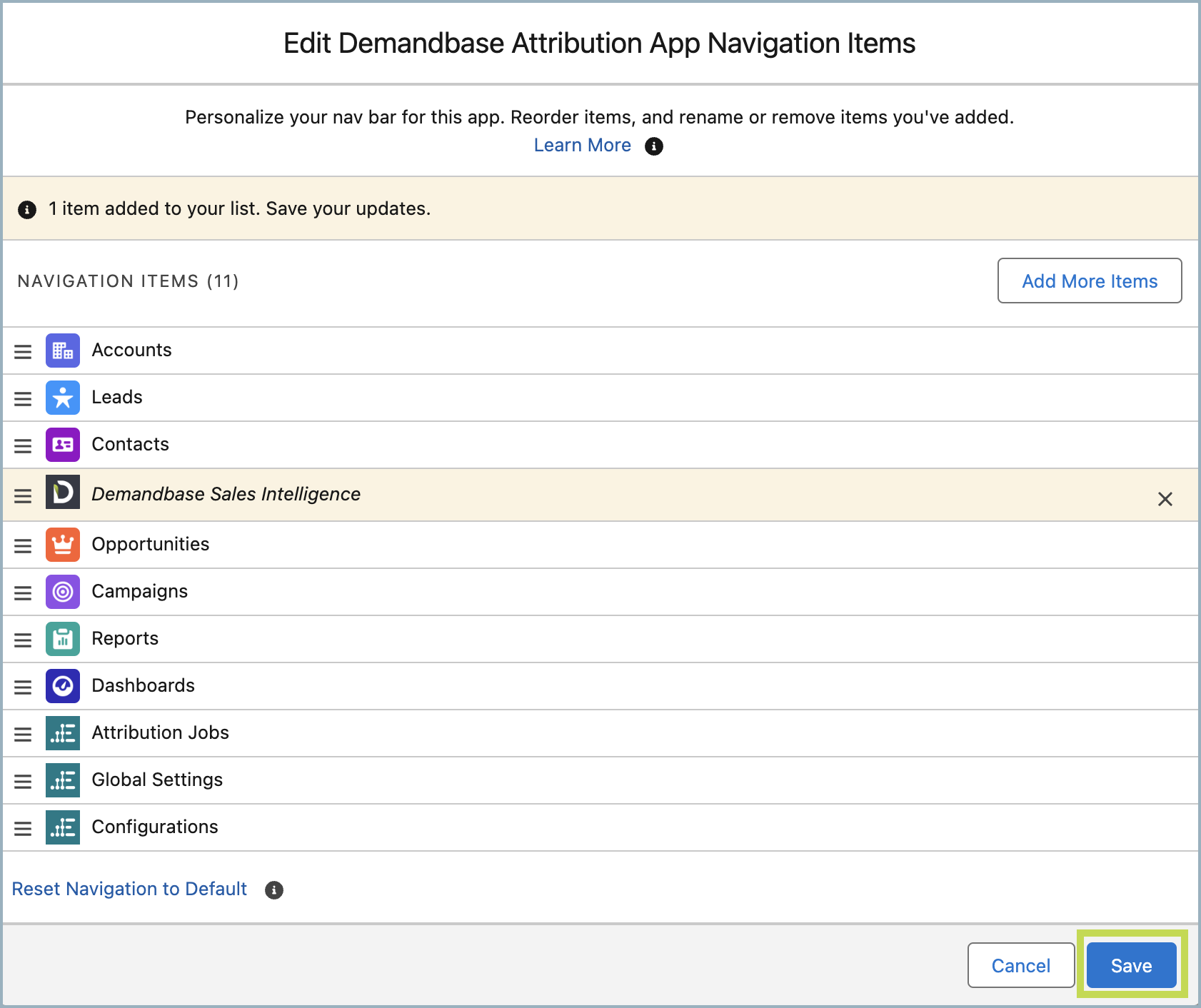The height and width of the screenshot is (1008, 1201).
Task: Select the Campaigns item label
Action: pos(140,591)
